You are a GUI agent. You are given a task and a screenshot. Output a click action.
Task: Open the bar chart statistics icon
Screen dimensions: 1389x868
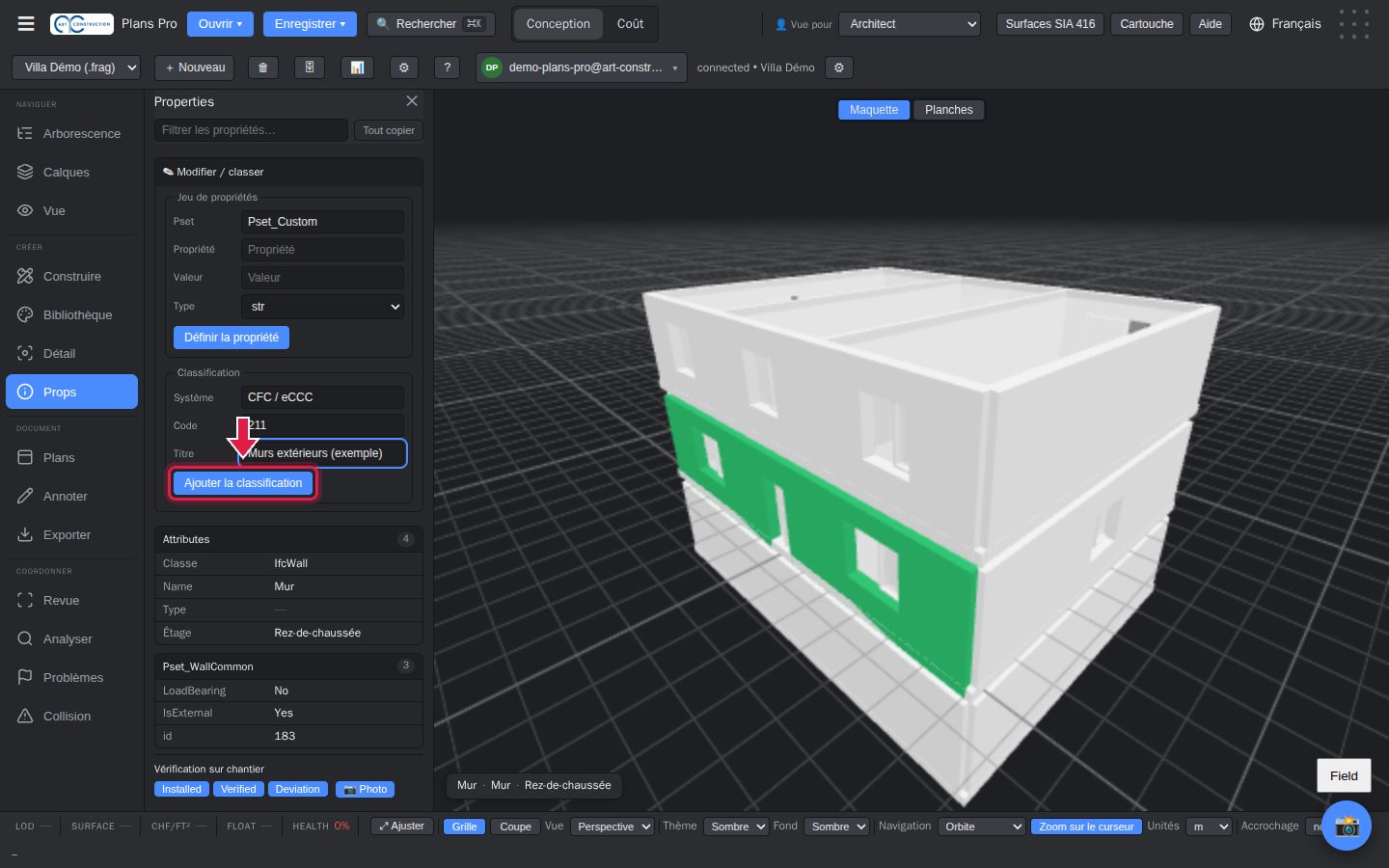[357, 68]
